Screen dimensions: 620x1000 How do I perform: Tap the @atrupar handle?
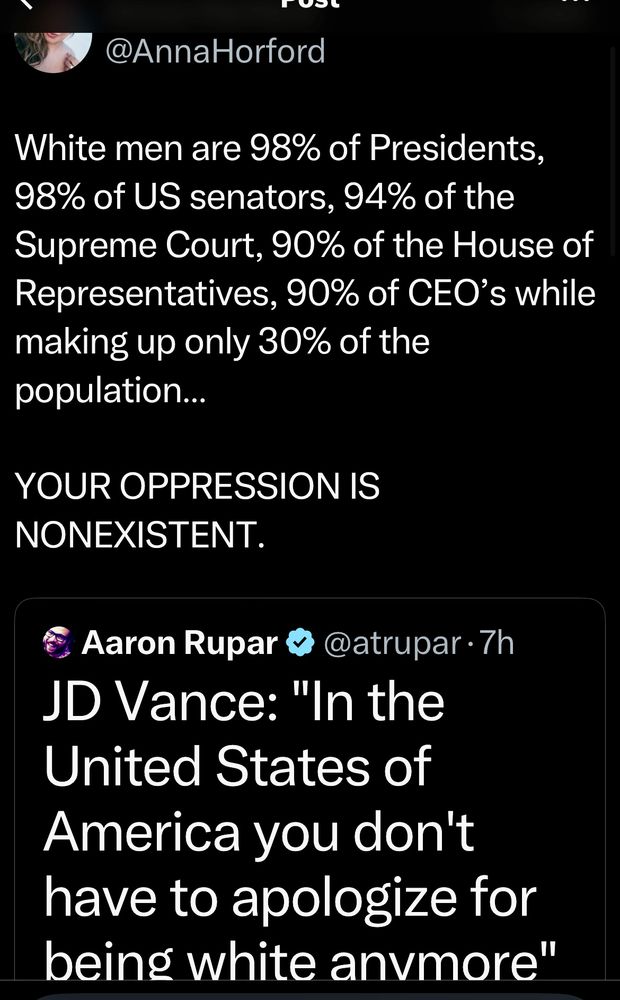tap(392, 643)
